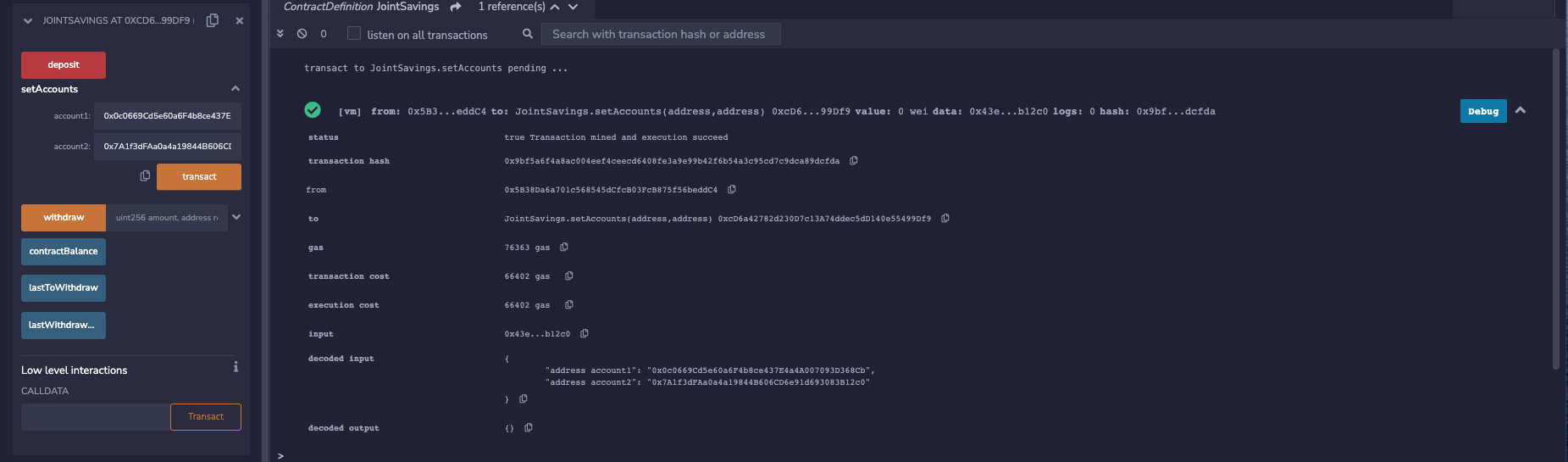Go to next reference chevron down

(573, 7)
